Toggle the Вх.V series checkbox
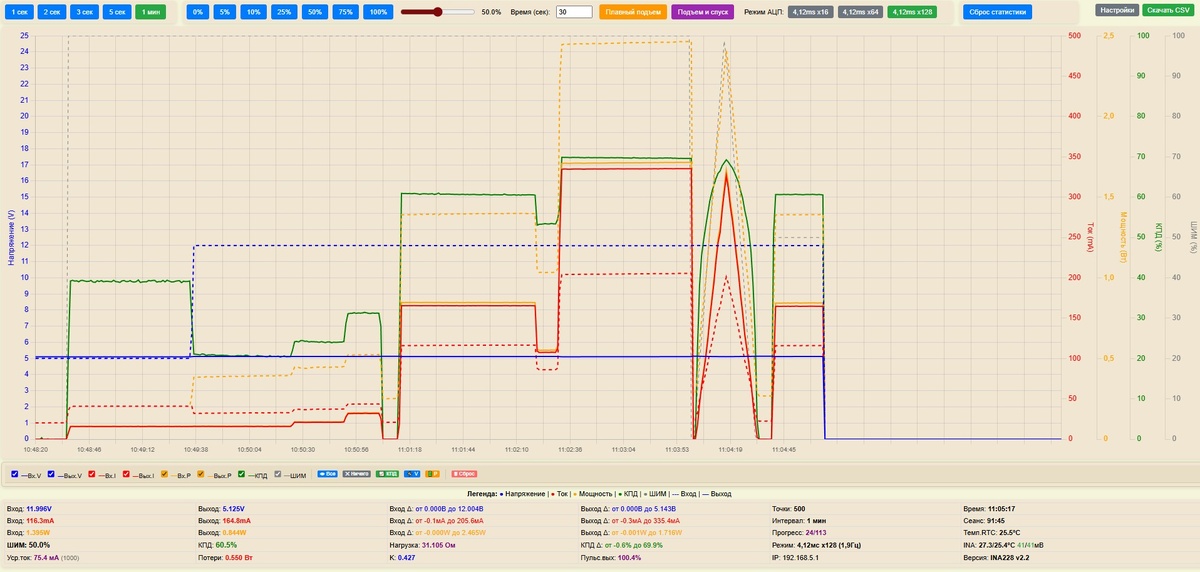1200x572 pixels. [14, 474]
